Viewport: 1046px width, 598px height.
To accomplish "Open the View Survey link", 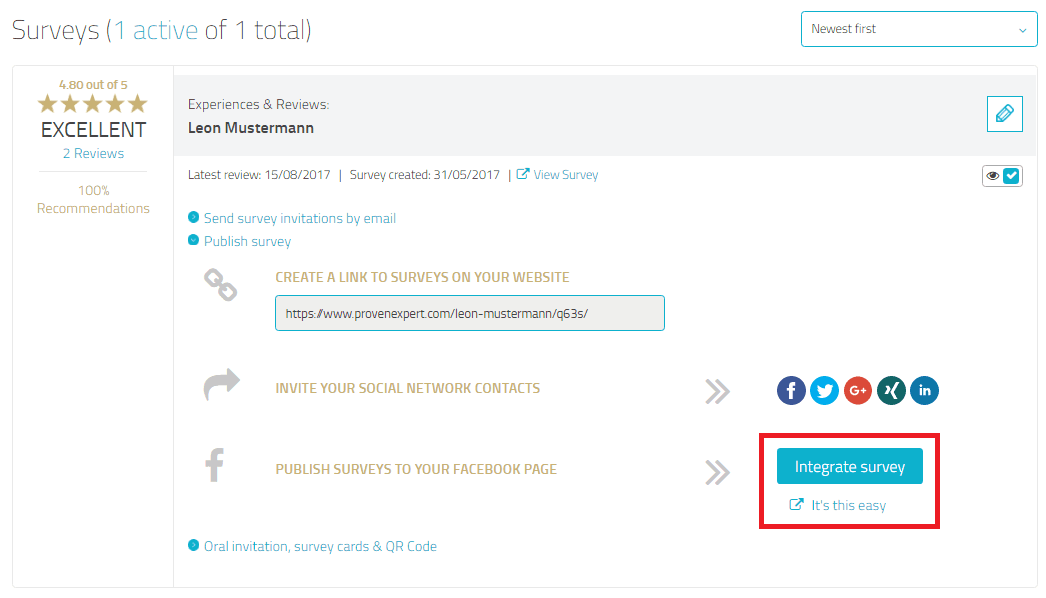I will tap(565, 175).
